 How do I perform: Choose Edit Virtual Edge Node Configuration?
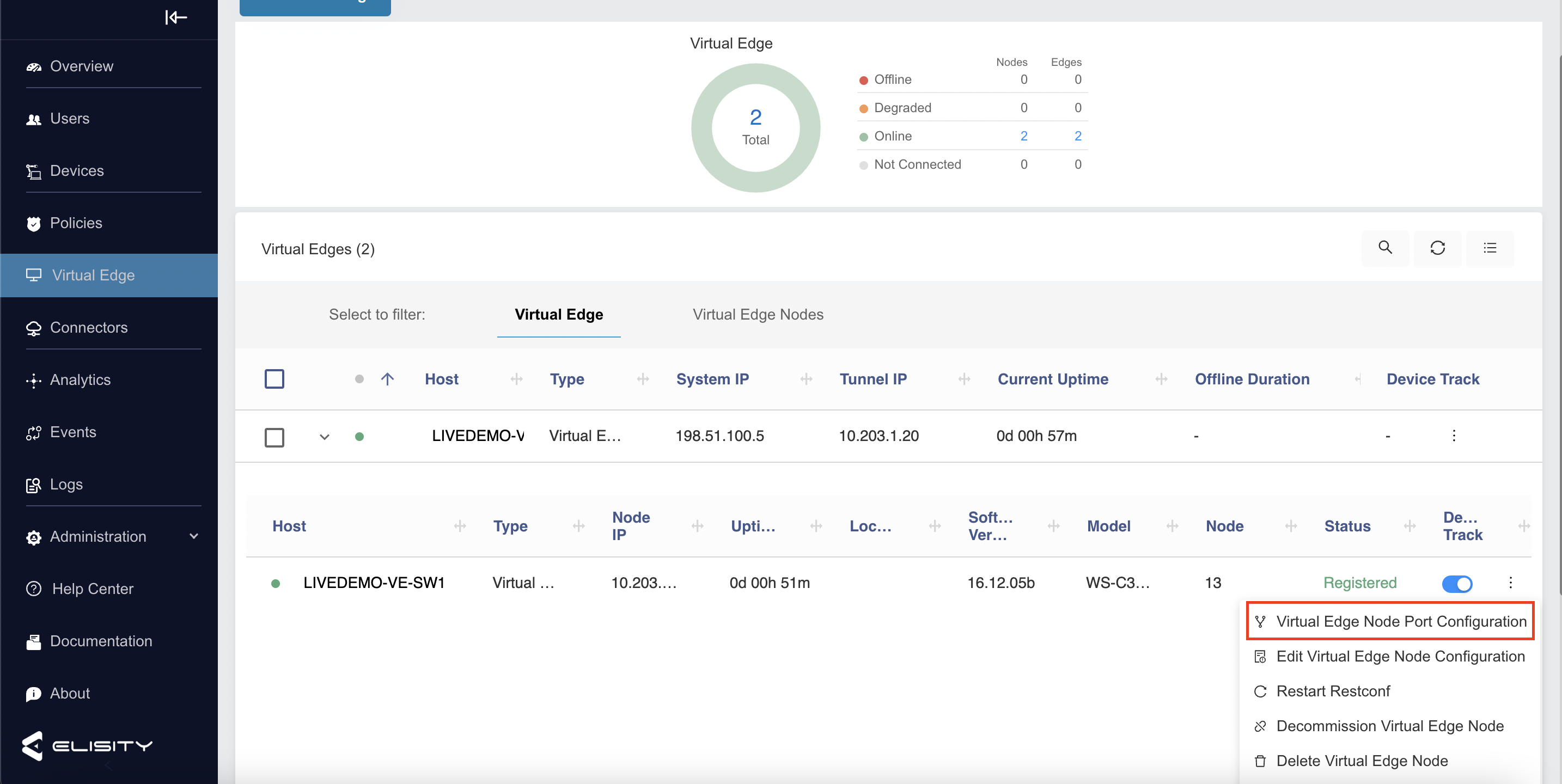point(1390,656)
